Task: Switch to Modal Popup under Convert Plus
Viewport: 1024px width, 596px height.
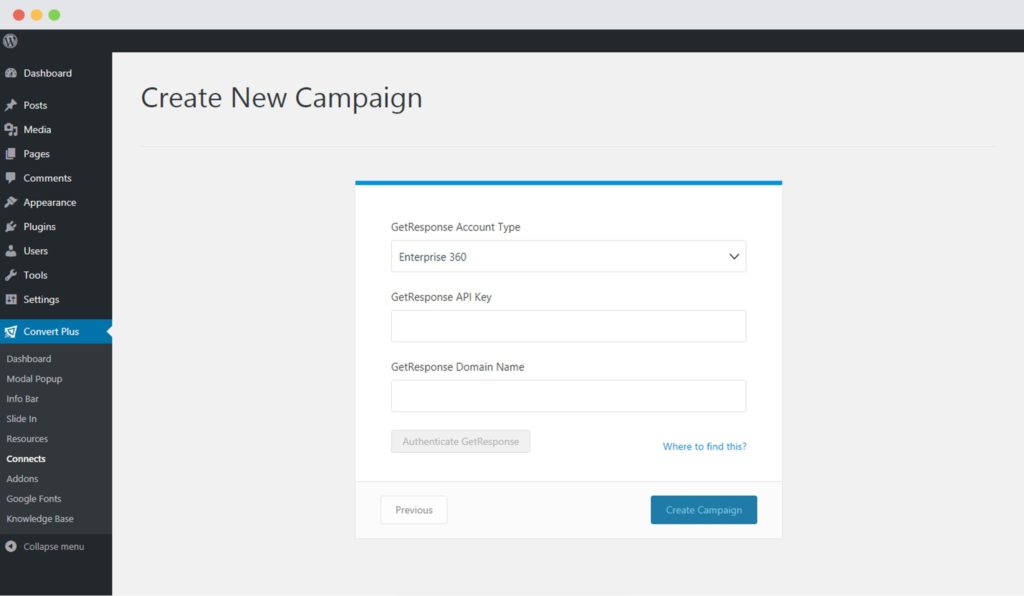Action: pyautogui.click(x=33, y=378)
